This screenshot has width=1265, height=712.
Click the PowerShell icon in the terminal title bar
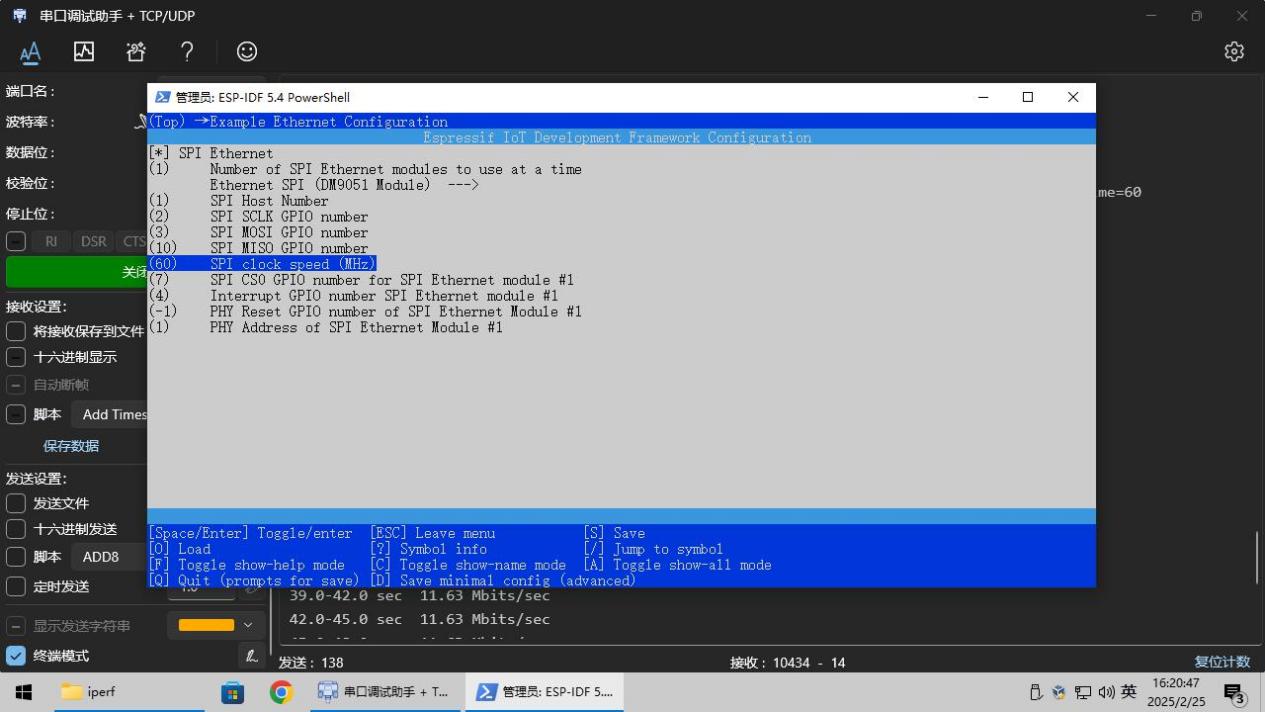click(x=163, y=97)
